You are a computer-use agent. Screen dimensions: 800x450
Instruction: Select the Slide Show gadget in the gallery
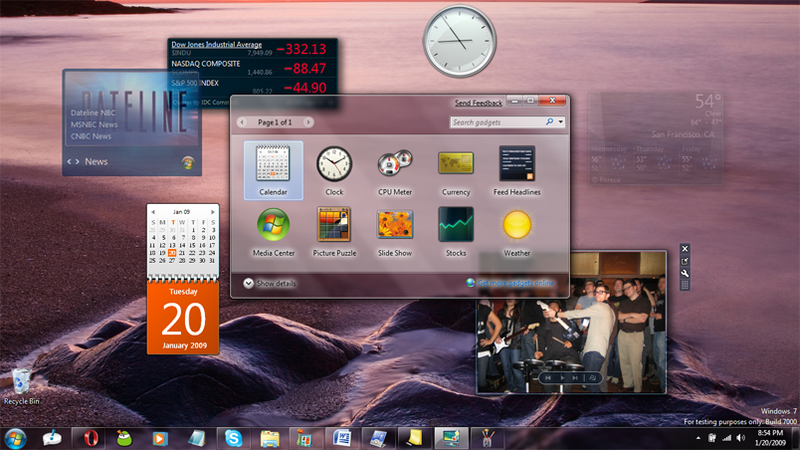coord(394,231)
